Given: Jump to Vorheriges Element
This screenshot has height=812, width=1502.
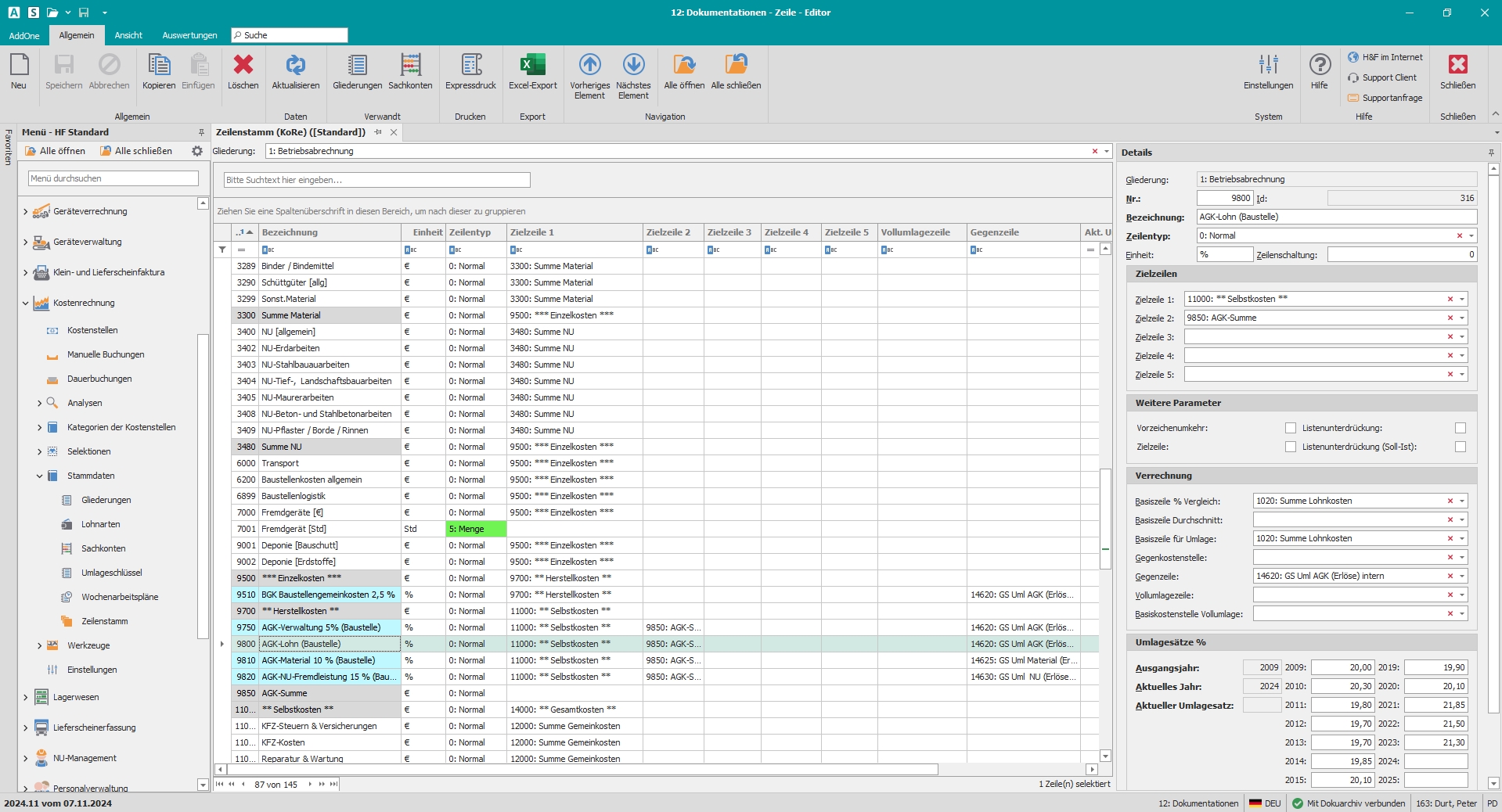Looking at the screenshot, I should click(x=589, y=66).
